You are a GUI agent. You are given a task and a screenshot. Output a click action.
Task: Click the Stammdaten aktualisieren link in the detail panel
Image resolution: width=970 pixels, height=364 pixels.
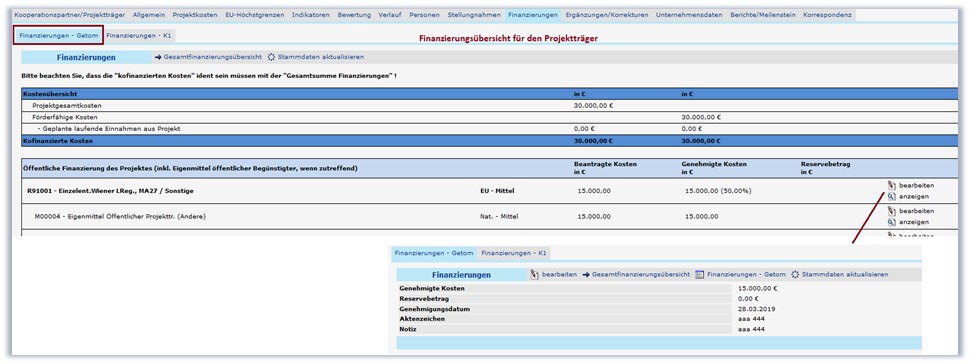pos(845,274)
